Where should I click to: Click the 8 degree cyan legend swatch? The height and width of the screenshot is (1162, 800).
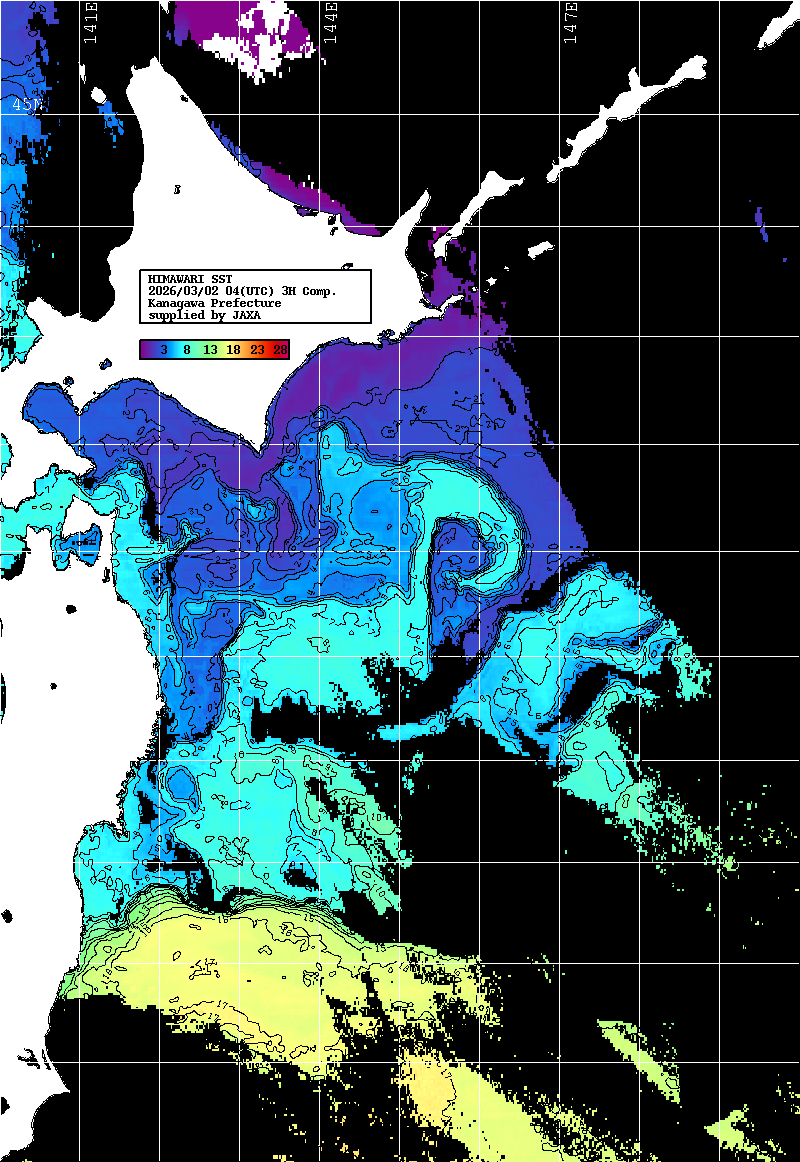click(x=187, y=350)
